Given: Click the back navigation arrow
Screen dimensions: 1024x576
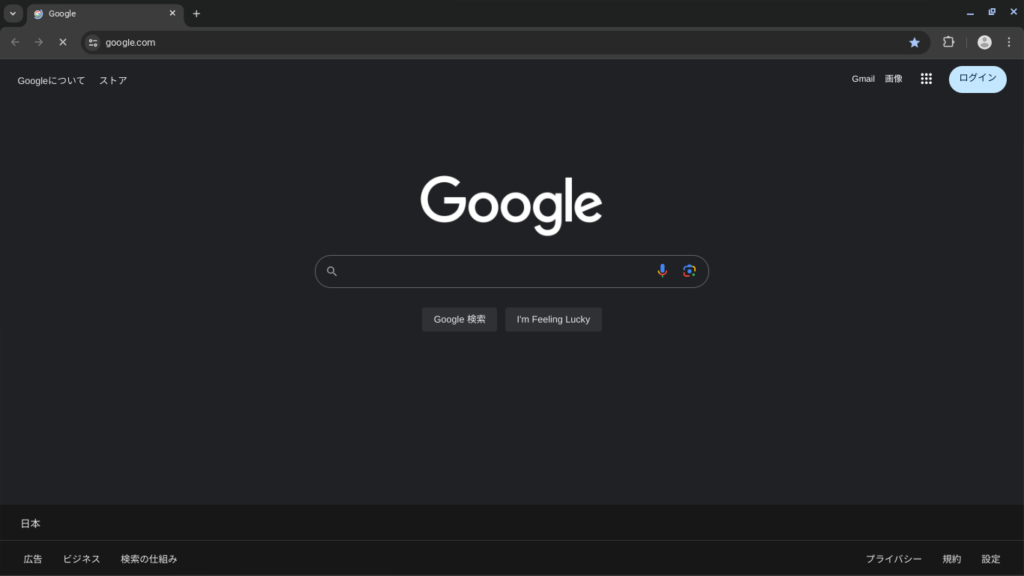Looking at the screenshot, I should [15, 42].
